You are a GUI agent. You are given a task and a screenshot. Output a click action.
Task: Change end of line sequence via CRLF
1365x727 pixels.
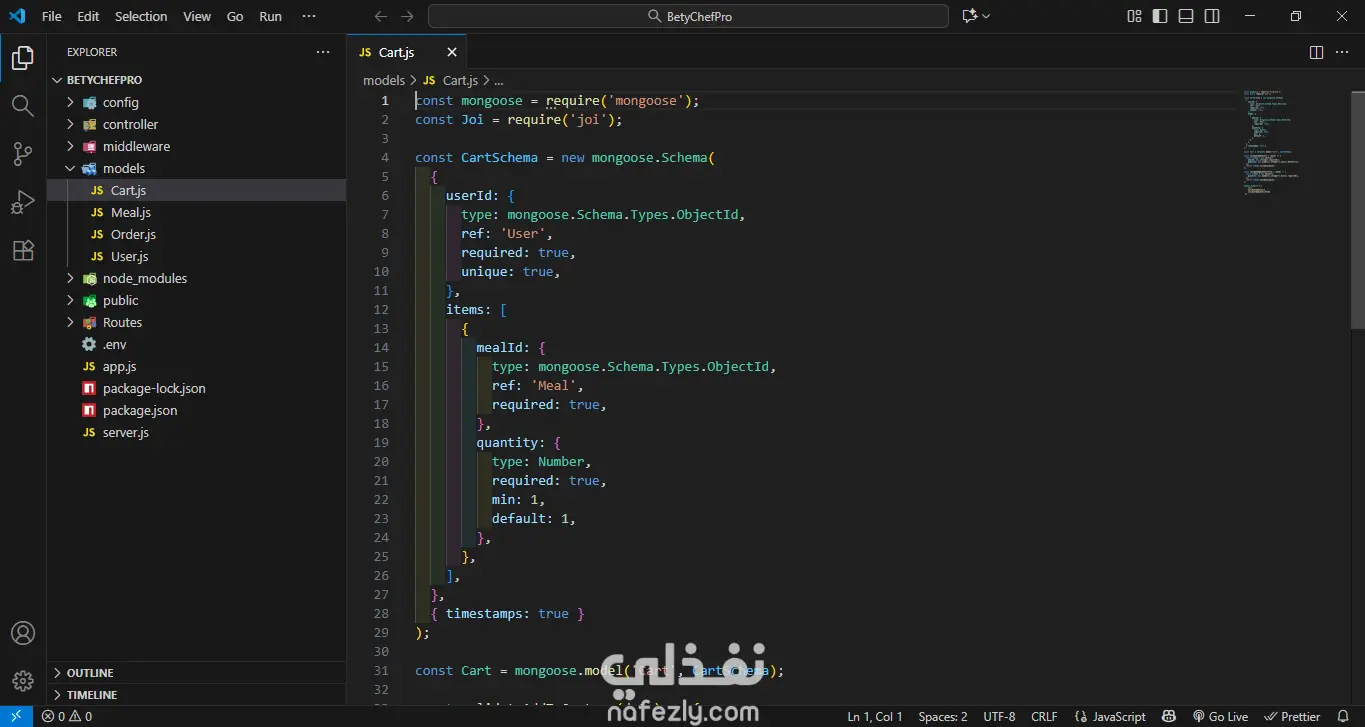pyautogui.click(x=1044, y=716)
